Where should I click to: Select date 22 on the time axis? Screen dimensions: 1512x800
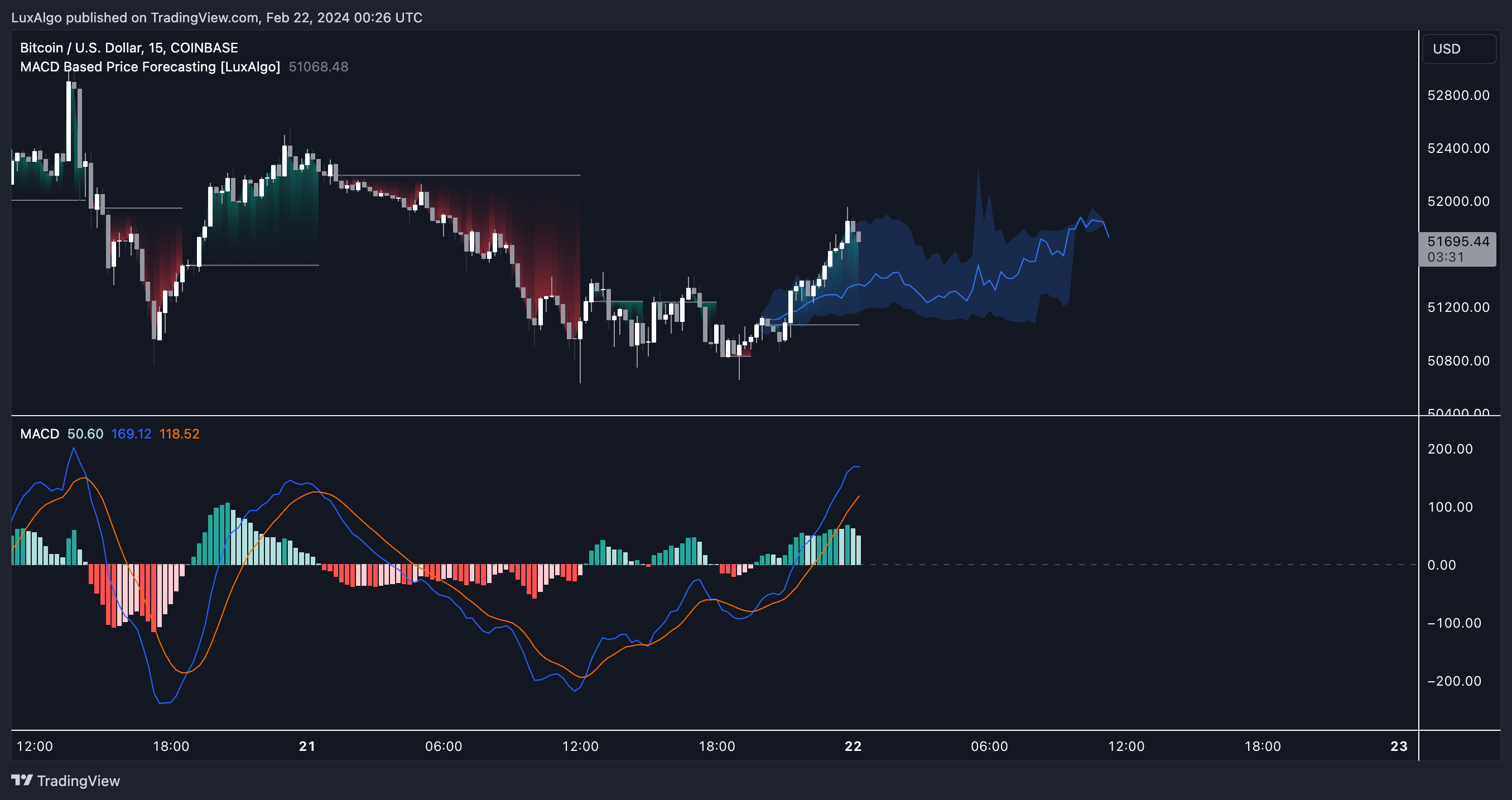click(x=853, y=746)
